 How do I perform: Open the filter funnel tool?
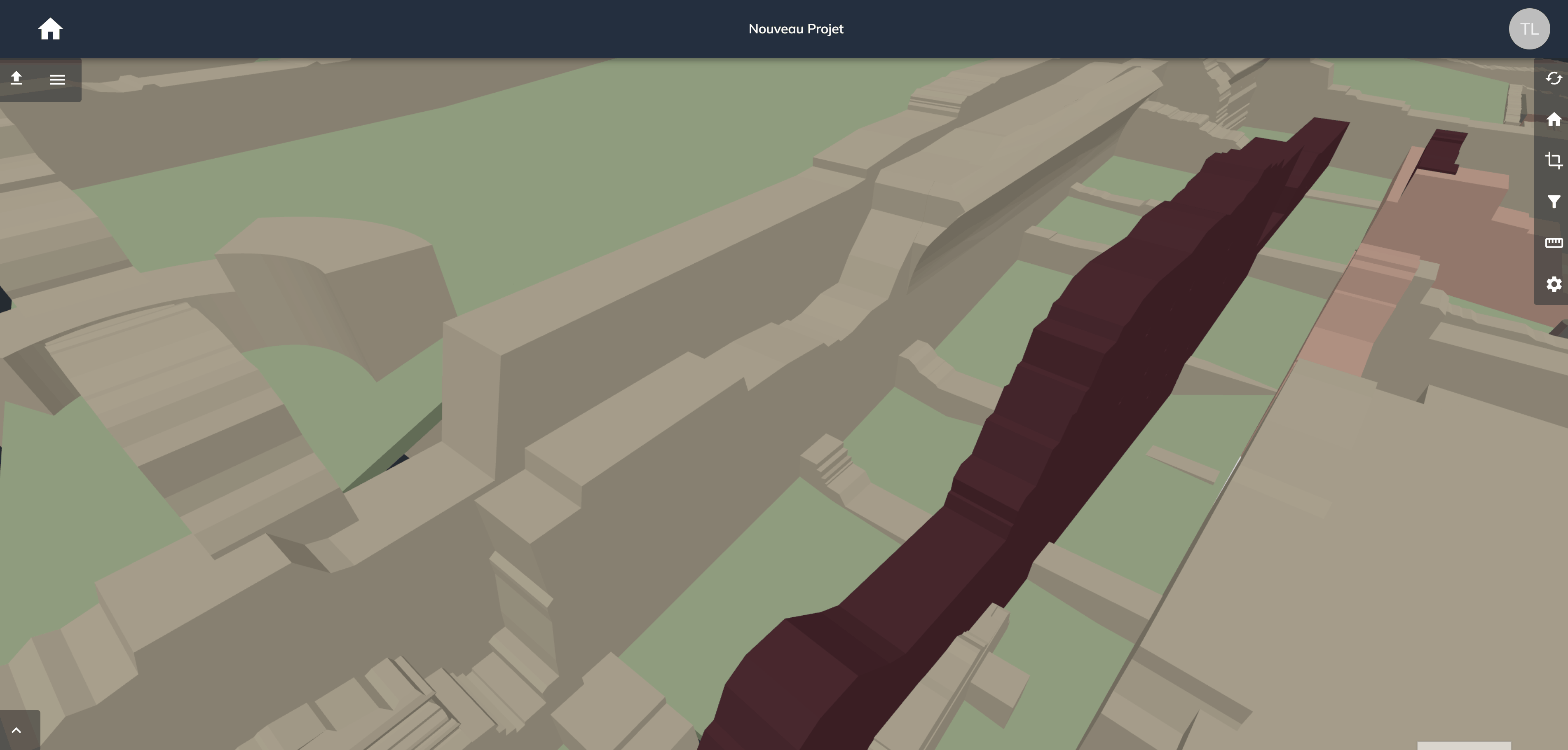click(x=1554, y=202)
